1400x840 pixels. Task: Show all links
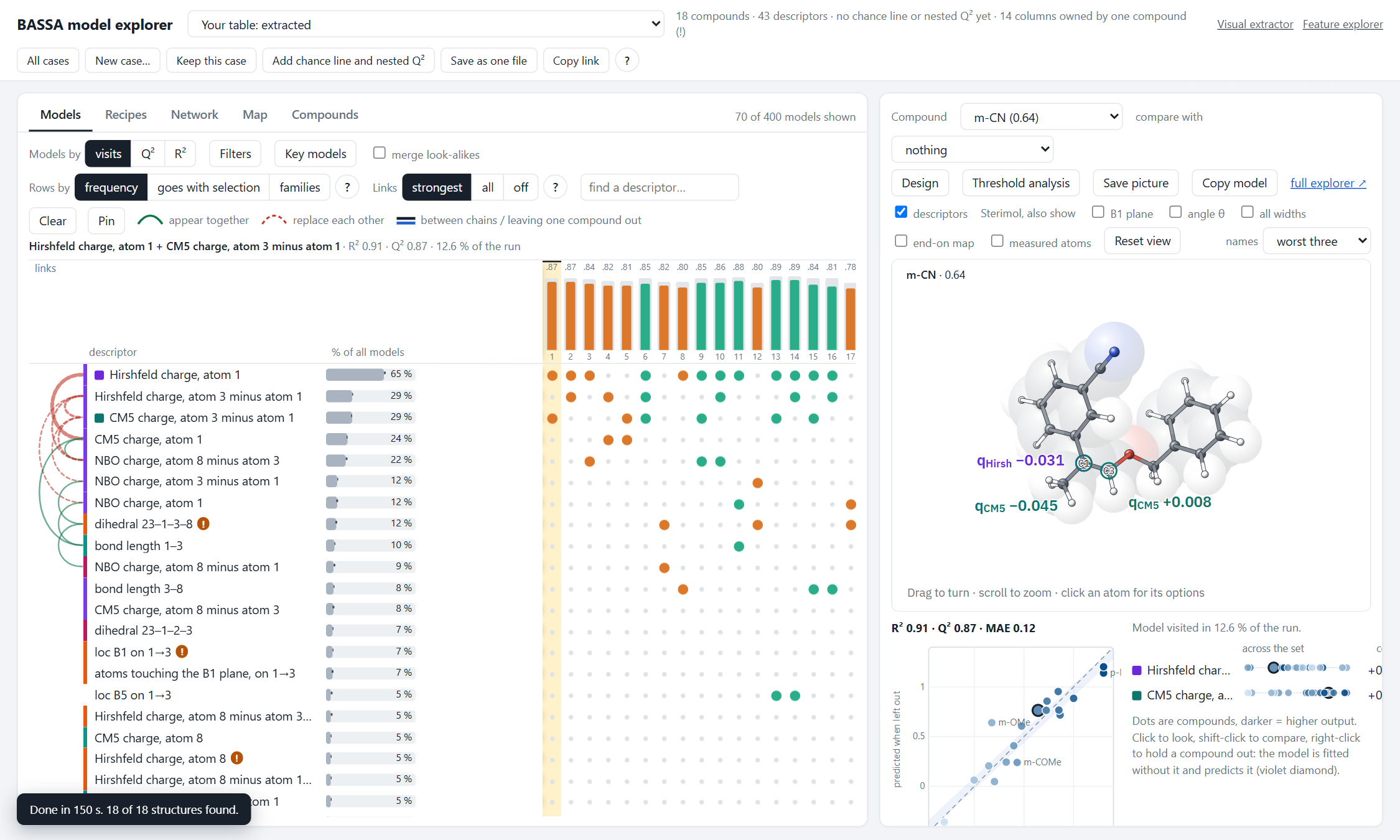[x=487, y=187]
